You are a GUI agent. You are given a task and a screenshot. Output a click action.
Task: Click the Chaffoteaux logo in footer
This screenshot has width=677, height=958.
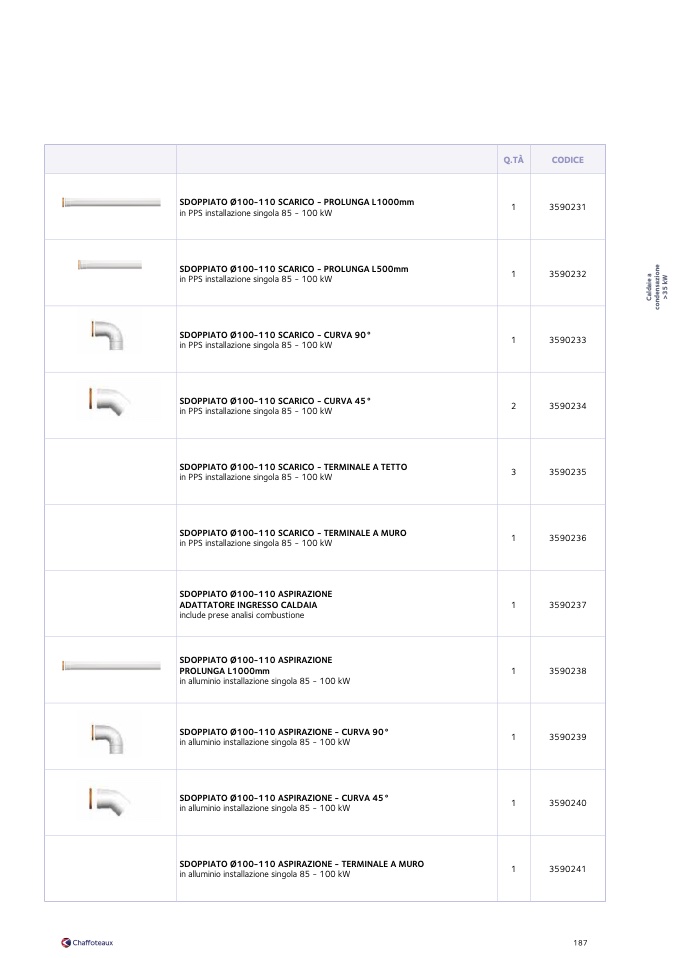88,942
